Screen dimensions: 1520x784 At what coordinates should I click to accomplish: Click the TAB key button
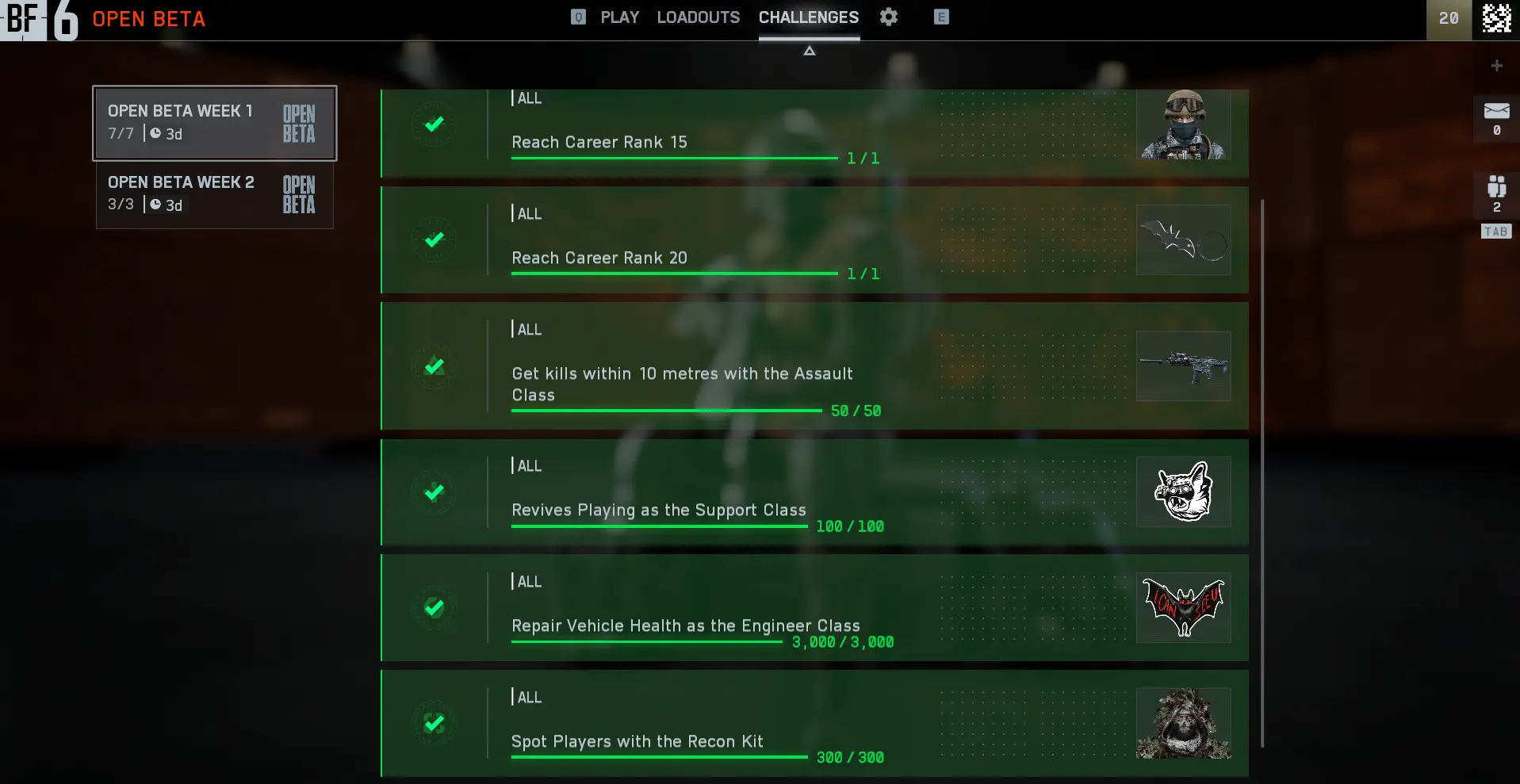pyautogui.click(x=1496, y=231)
